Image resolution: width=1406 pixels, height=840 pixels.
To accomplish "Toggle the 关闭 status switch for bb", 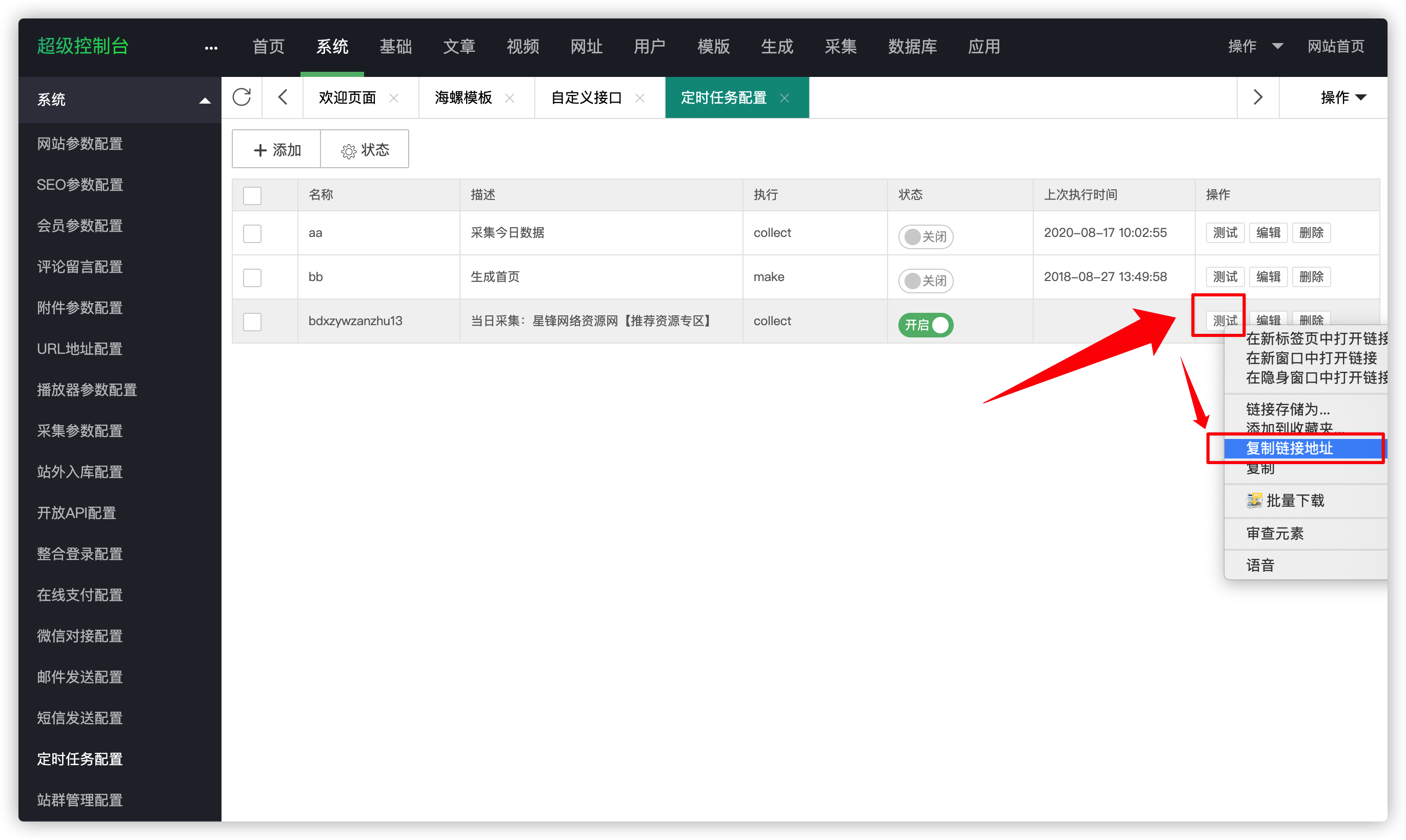I will [926, 280].
